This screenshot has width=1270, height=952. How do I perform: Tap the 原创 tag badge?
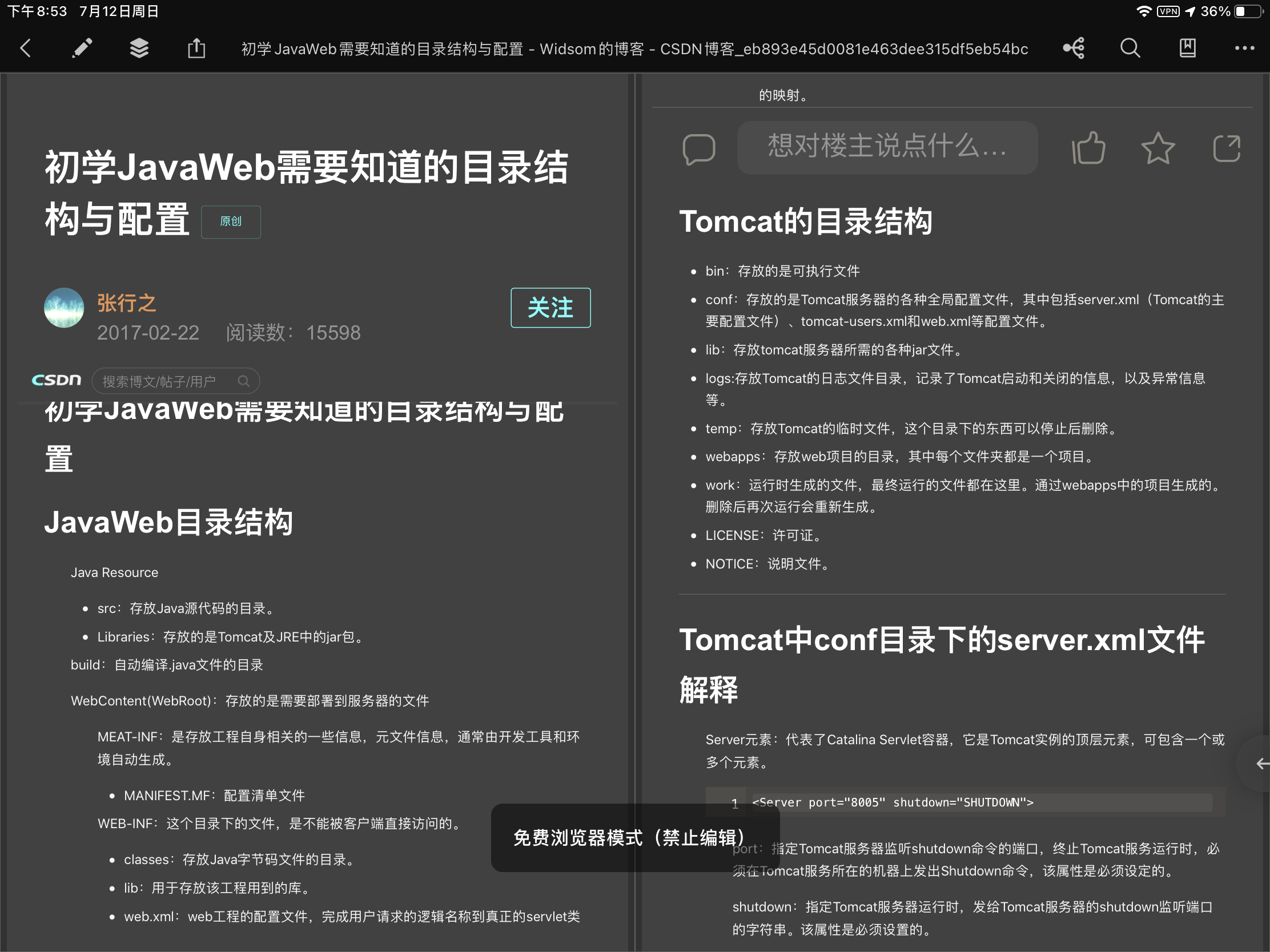pyautogui.click(x=231, y=221)
